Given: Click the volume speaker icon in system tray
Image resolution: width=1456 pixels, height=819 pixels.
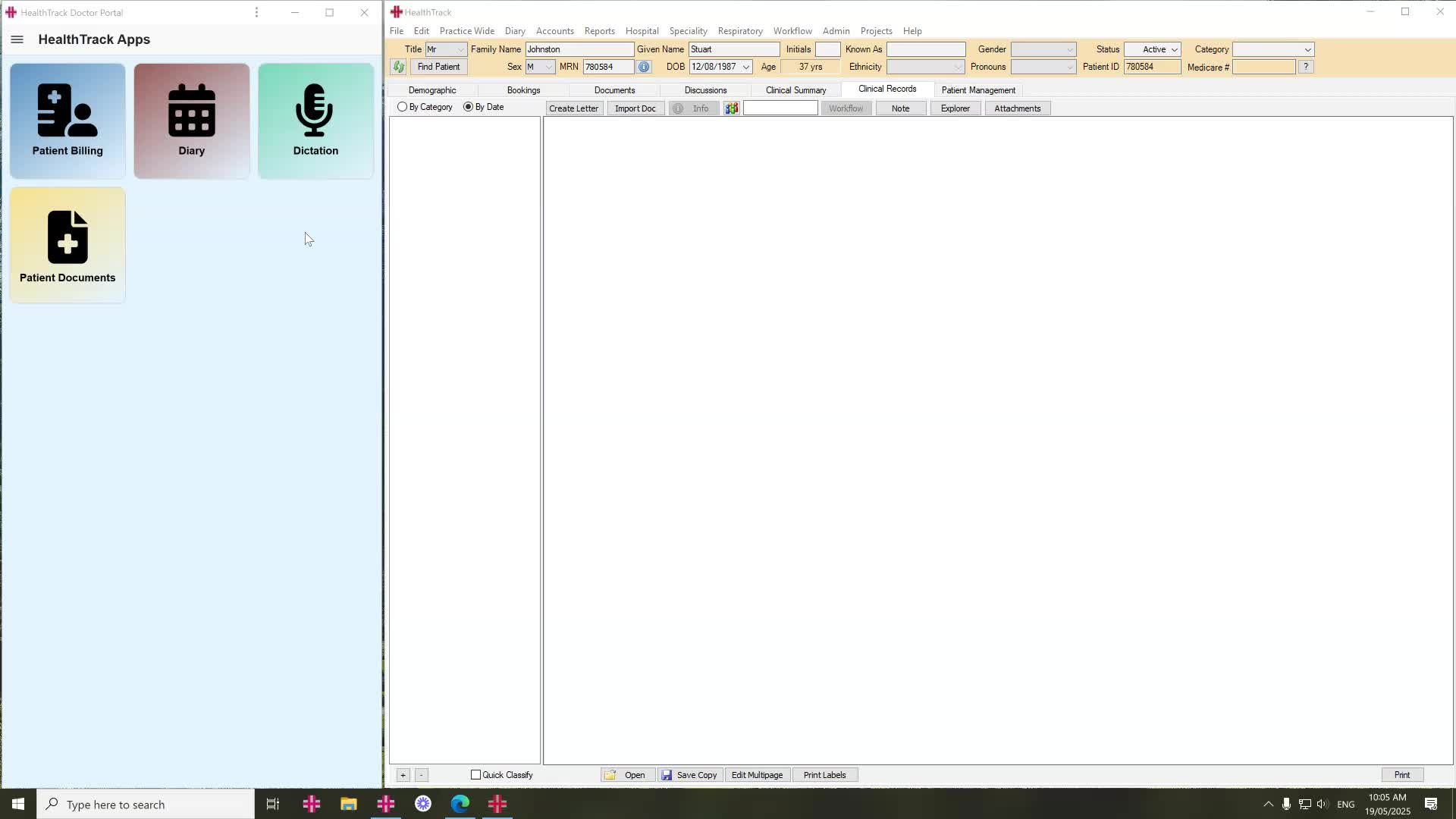Looking at the screenshot, I should coord(1323,804).
